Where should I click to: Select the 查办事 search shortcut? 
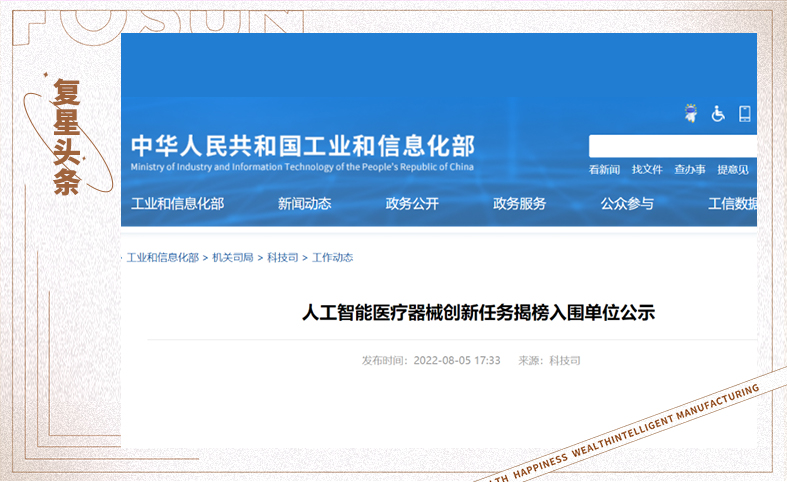pyautogui.click(x=690, y=170)
